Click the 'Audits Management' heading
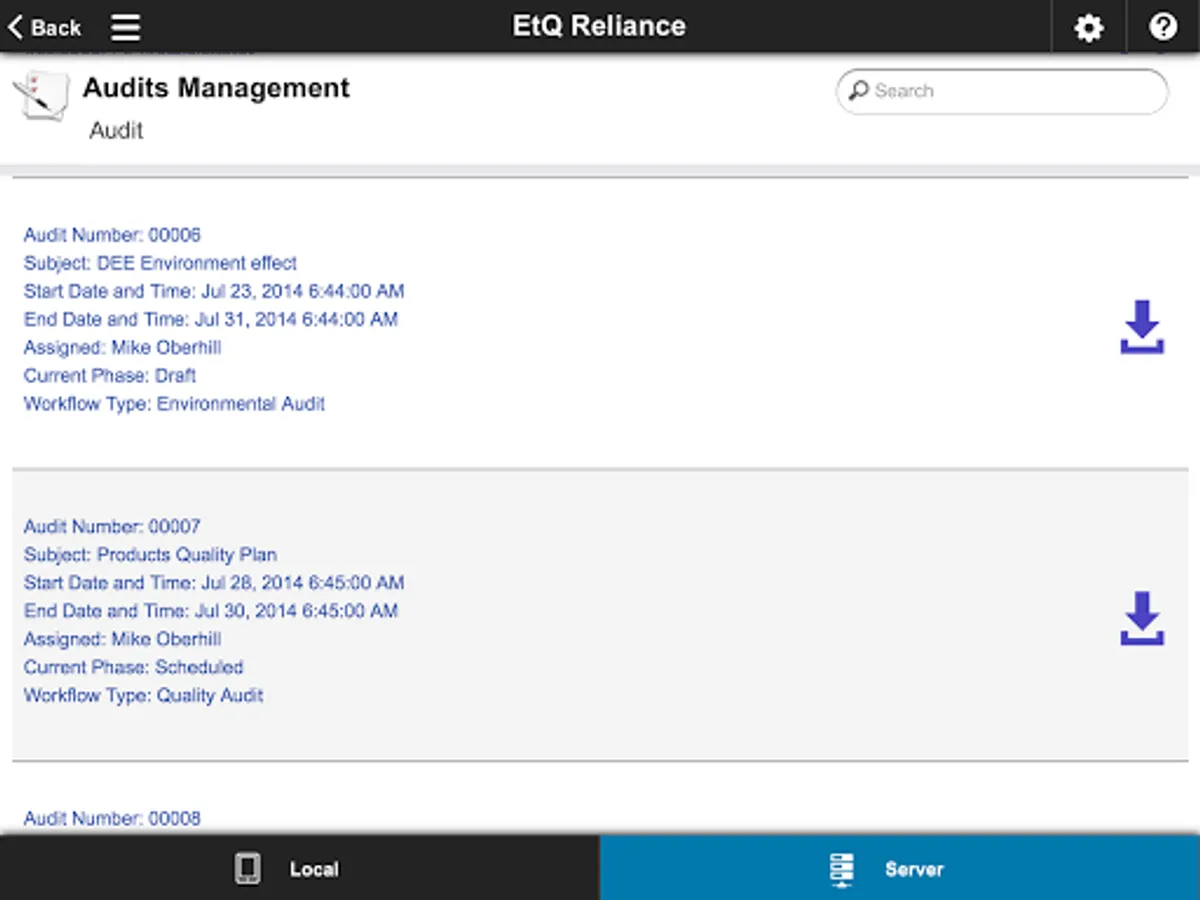Screen dimensions: 1200x900 point(216,88)
